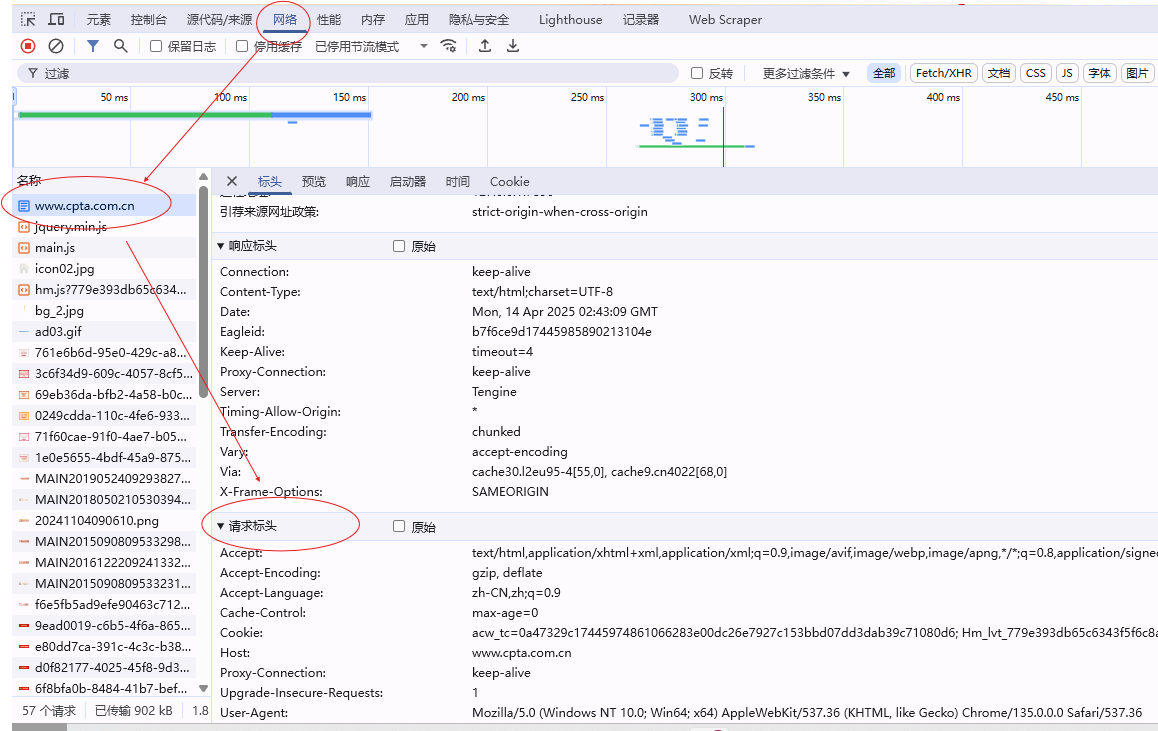
Task: Stop recording network log
Action: click(x=28, y=46)
